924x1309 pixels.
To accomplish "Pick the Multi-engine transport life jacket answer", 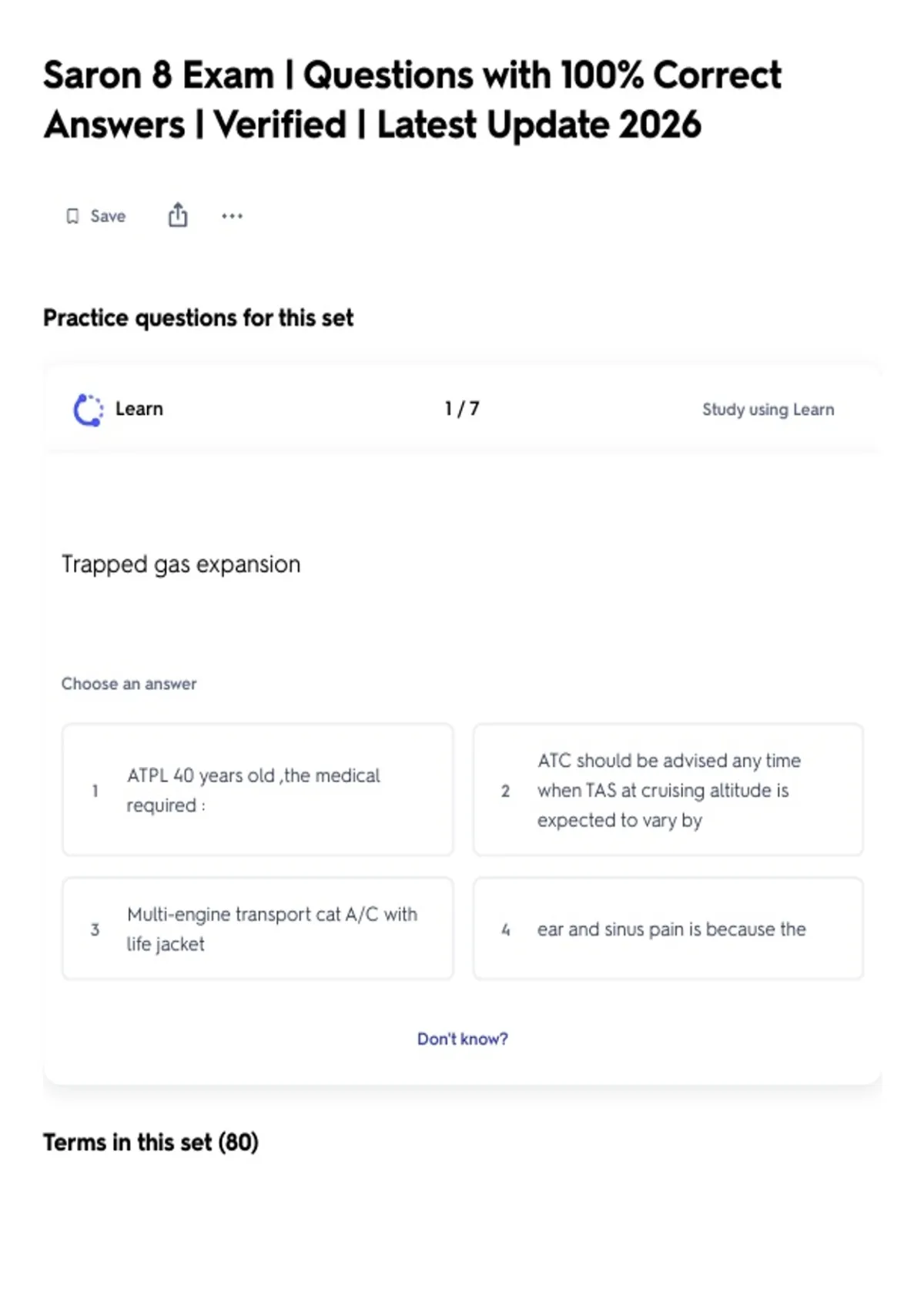I will coord(258,929).
